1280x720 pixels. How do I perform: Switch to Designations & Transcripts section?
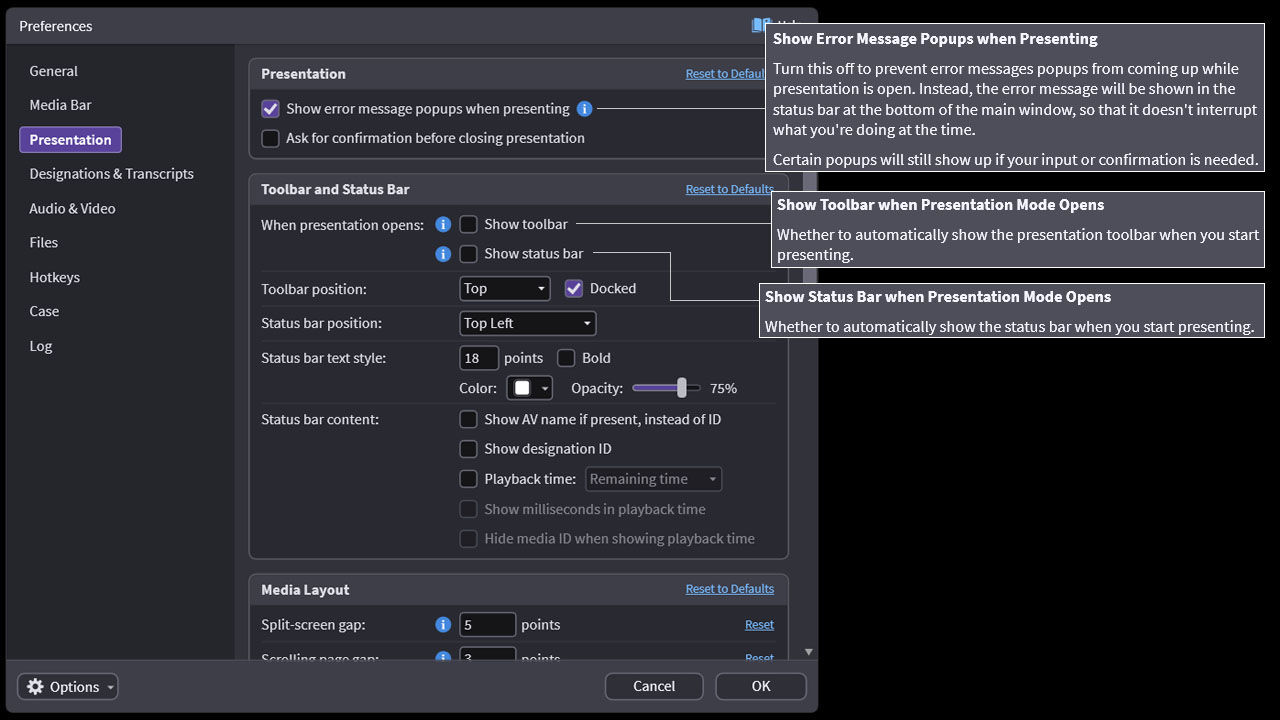(111, 174)
